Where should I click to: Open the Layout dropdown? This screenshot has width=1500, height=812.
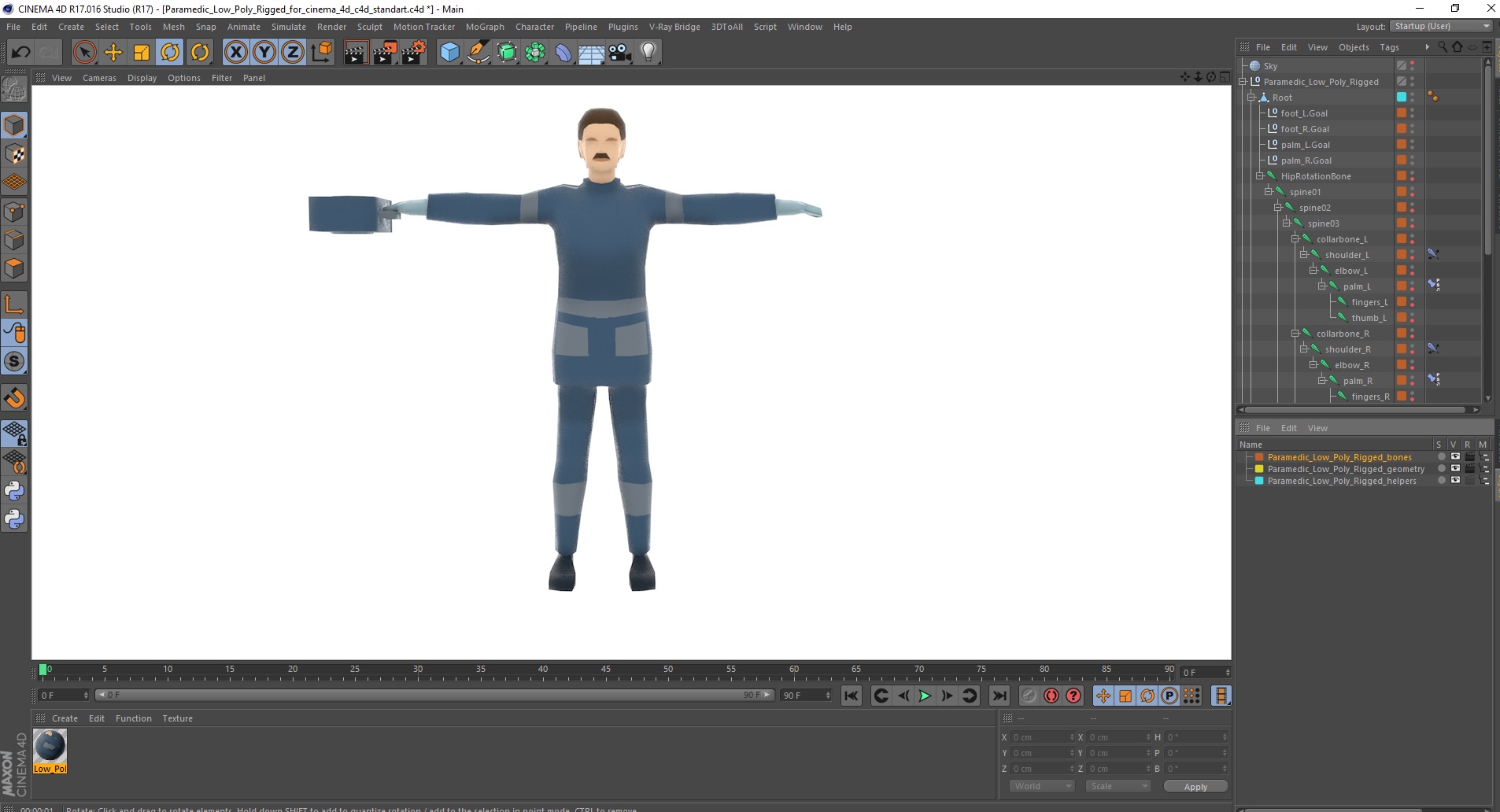tap(1441, 26)
